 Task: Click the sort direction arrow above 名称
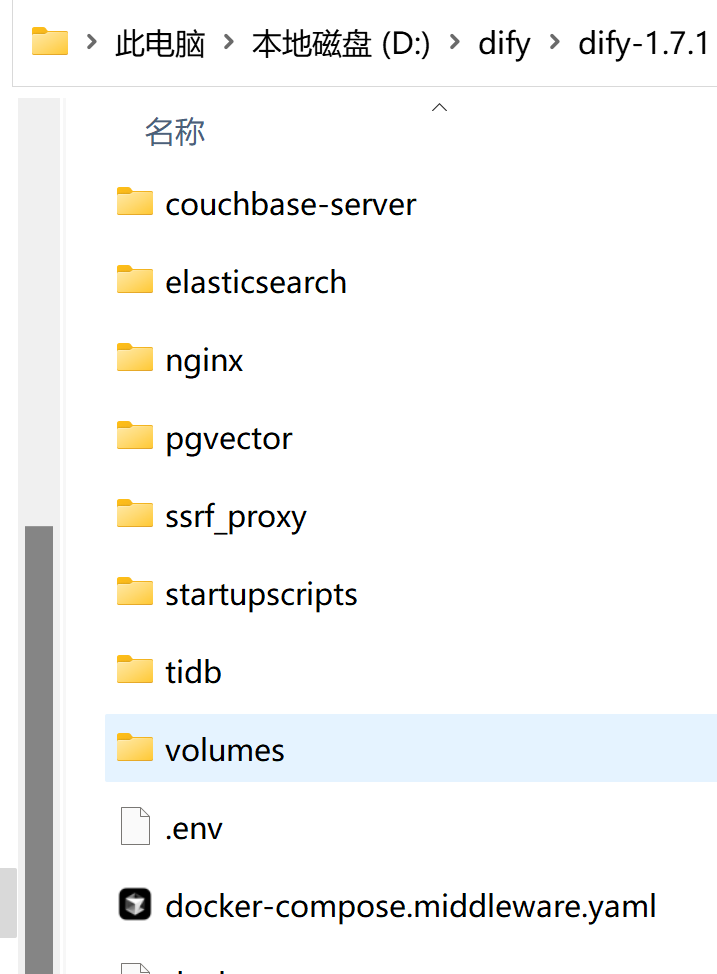point(439,107)
